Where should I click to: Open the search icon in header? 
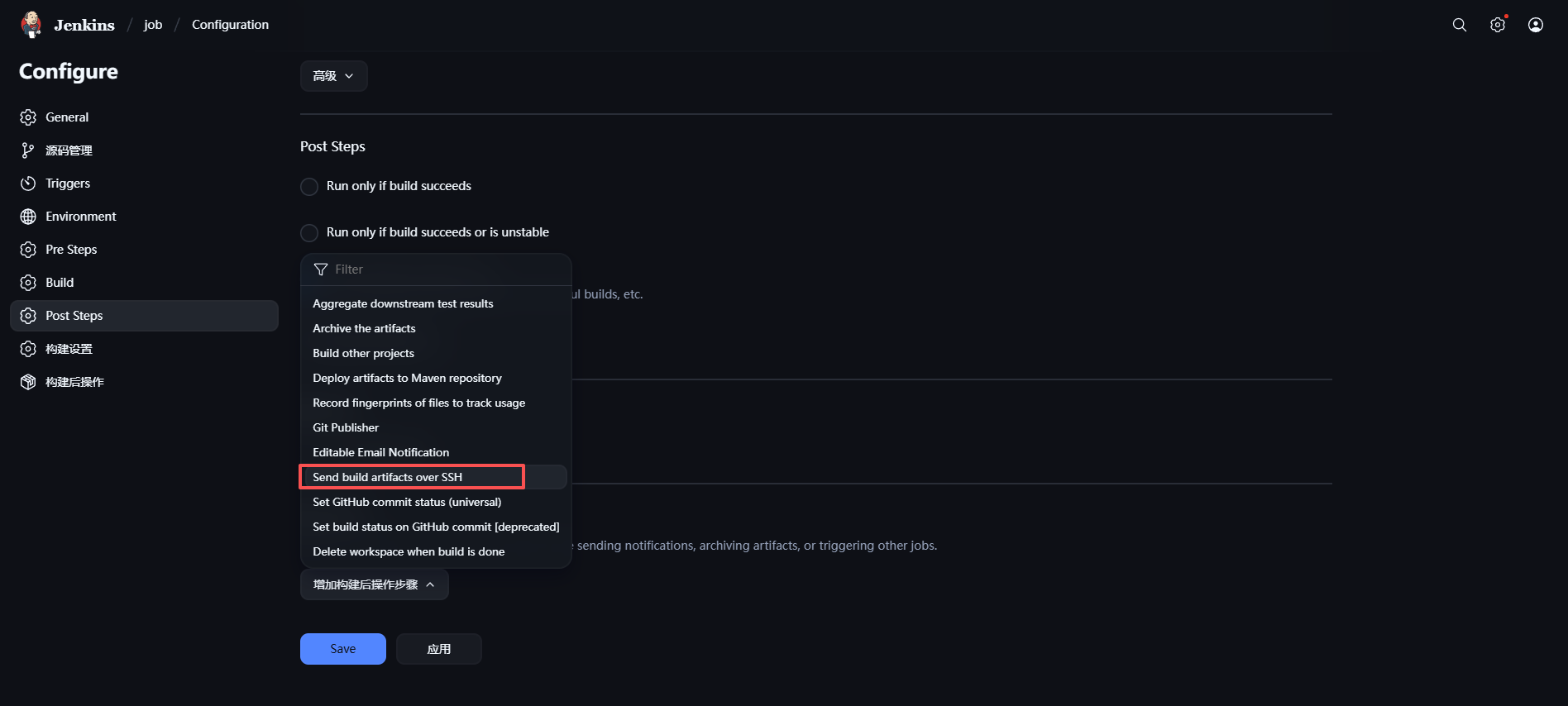[x=1460, y=25]
